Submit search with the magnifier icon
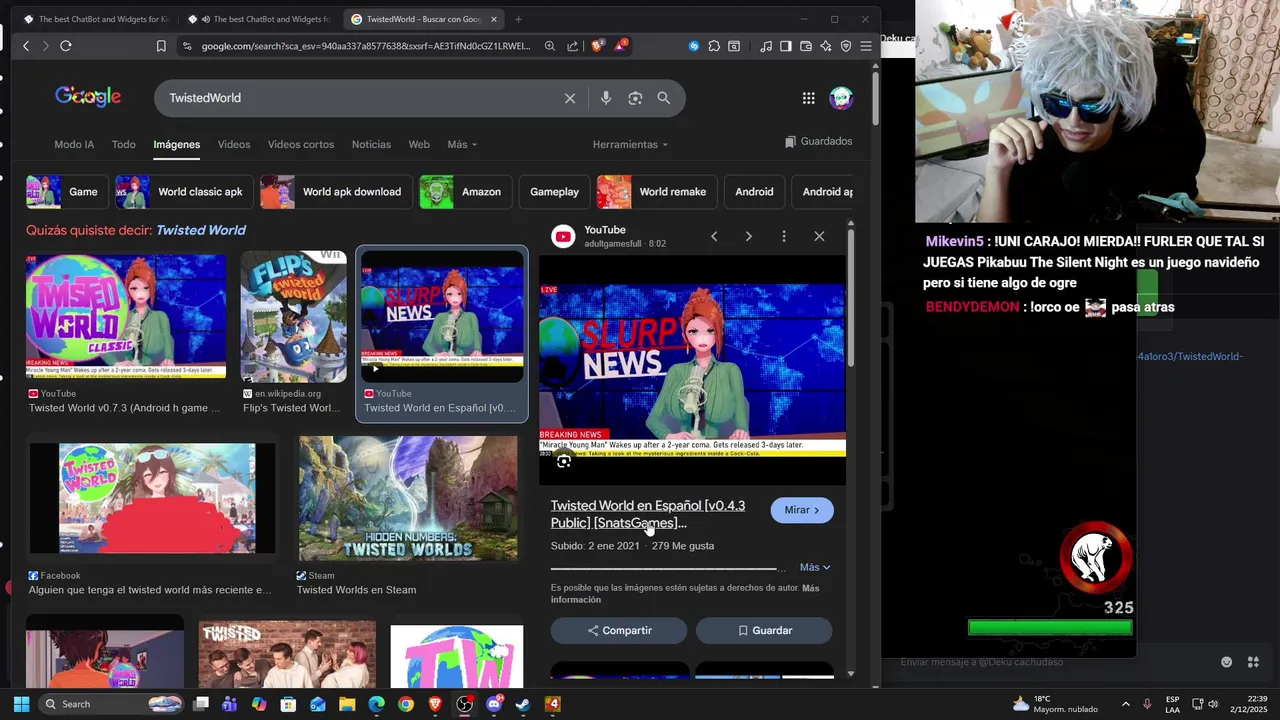 [664, 98]
